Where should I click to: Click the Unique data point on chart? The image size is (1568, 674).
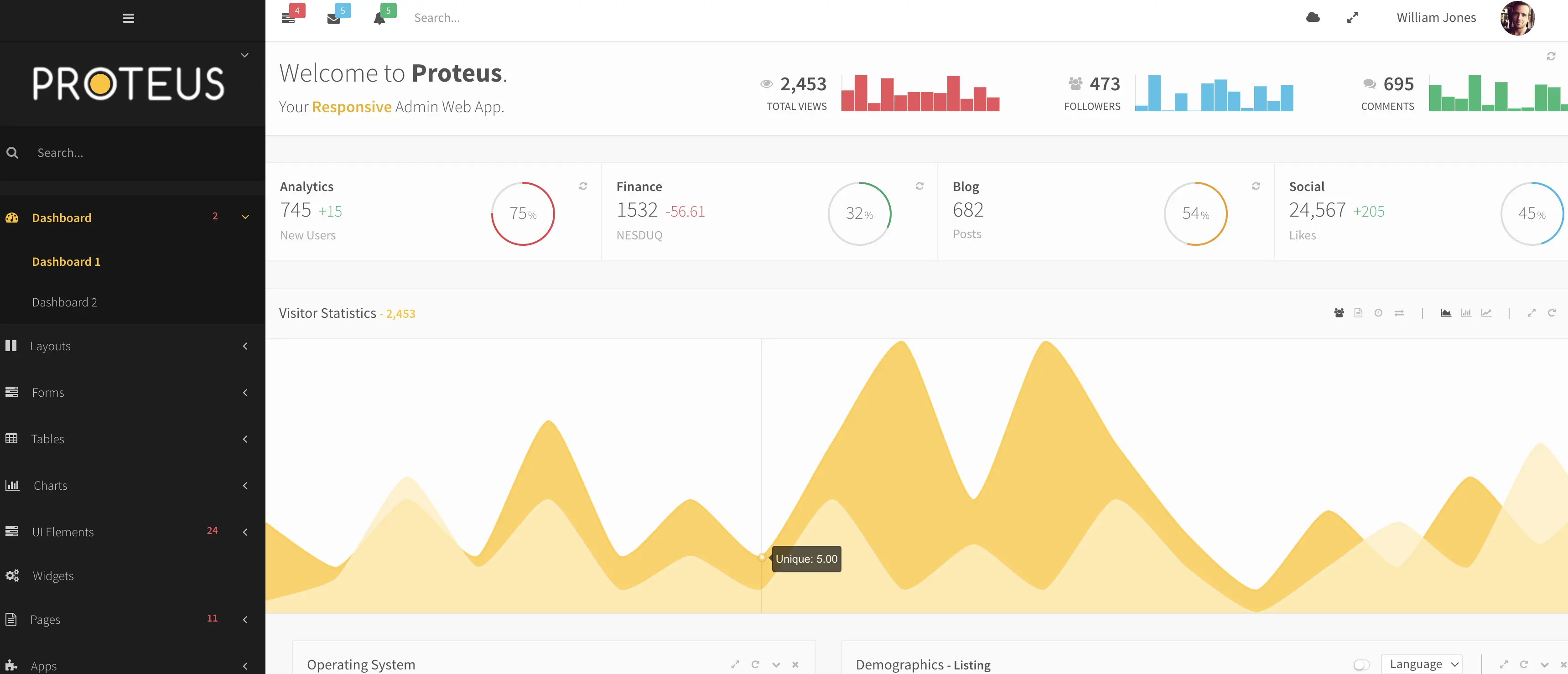762,557
